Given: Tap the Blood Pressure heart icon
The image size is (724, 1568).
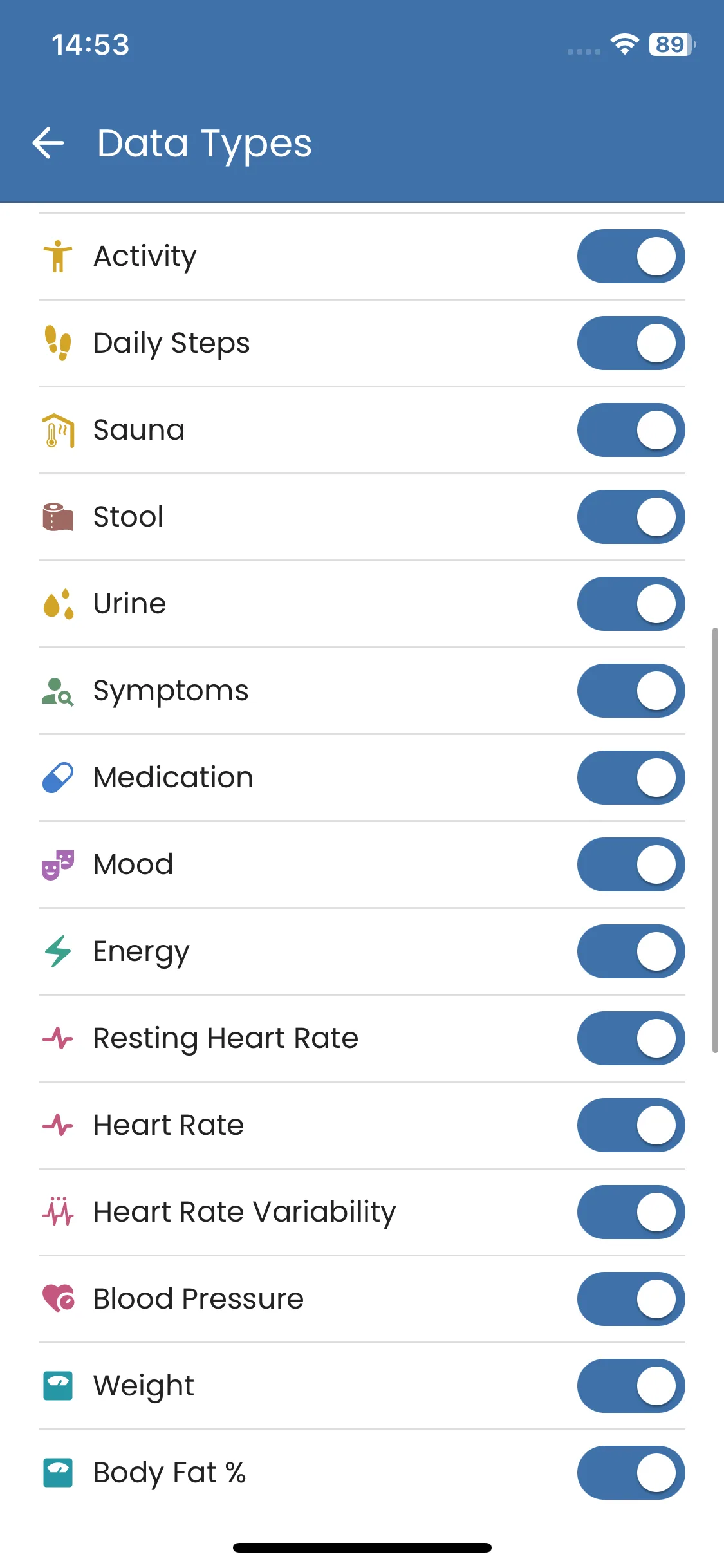Looking at the screenshot, I should point(58,1299).
